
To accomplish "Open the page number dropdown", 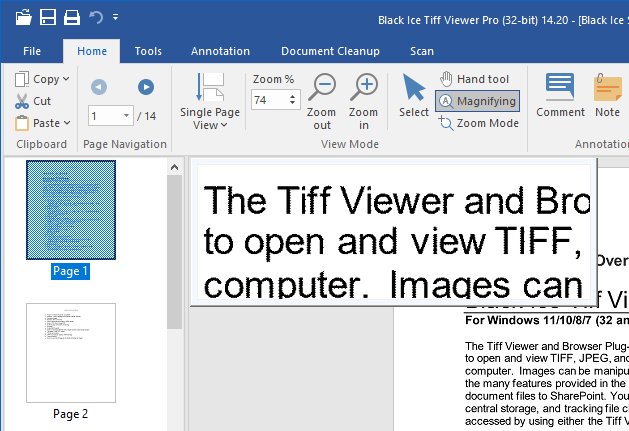I will point(126,116).
